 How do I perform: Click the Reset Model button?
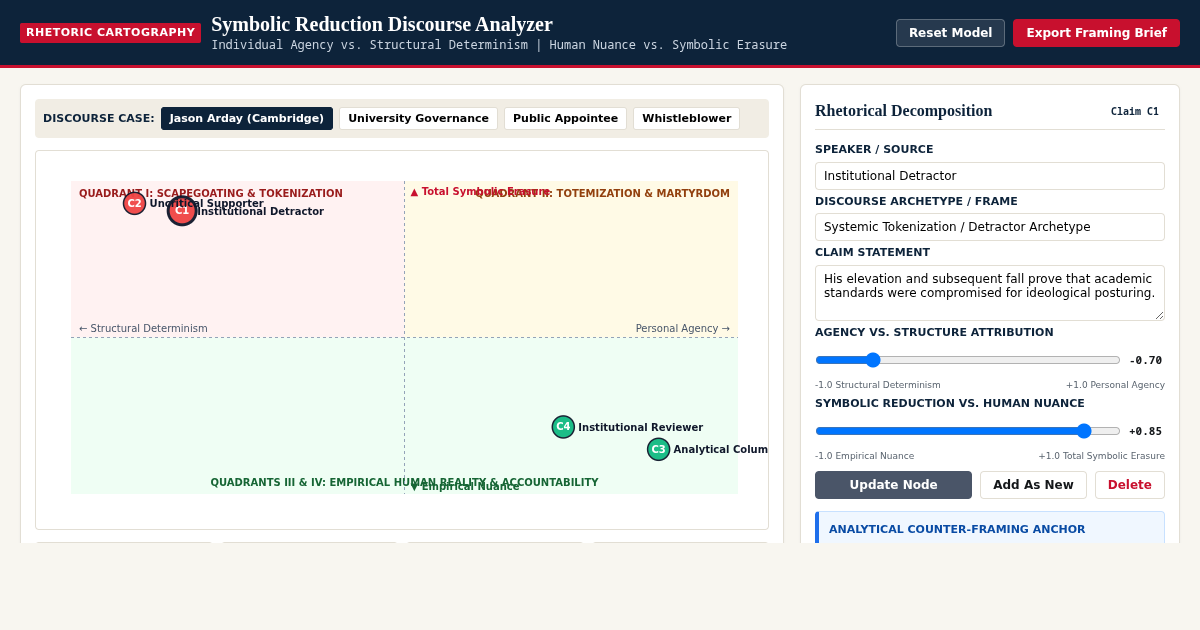click(950, 33)
